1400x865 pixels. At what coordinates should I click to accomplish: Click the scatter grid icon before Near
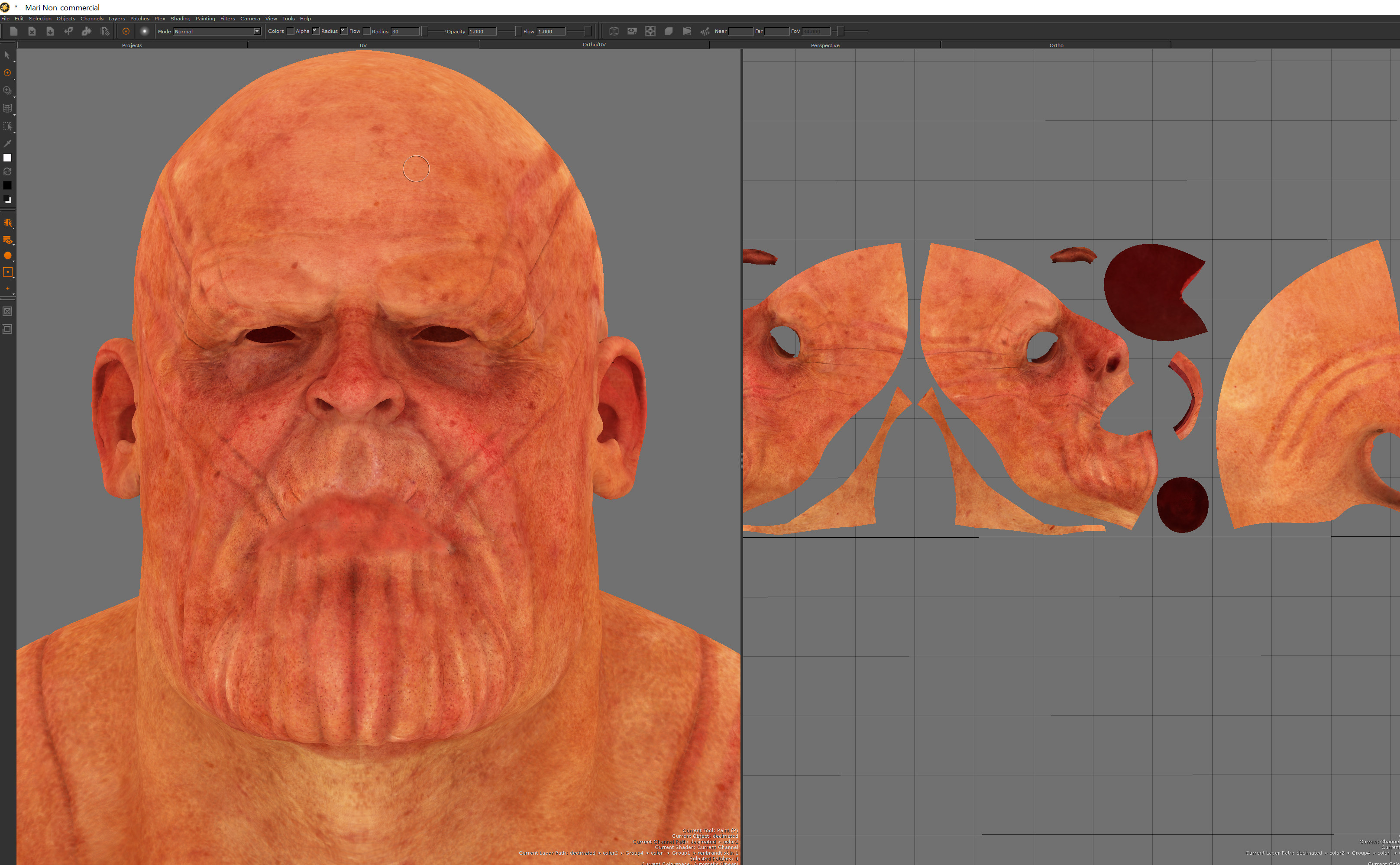tap(705, 32)
